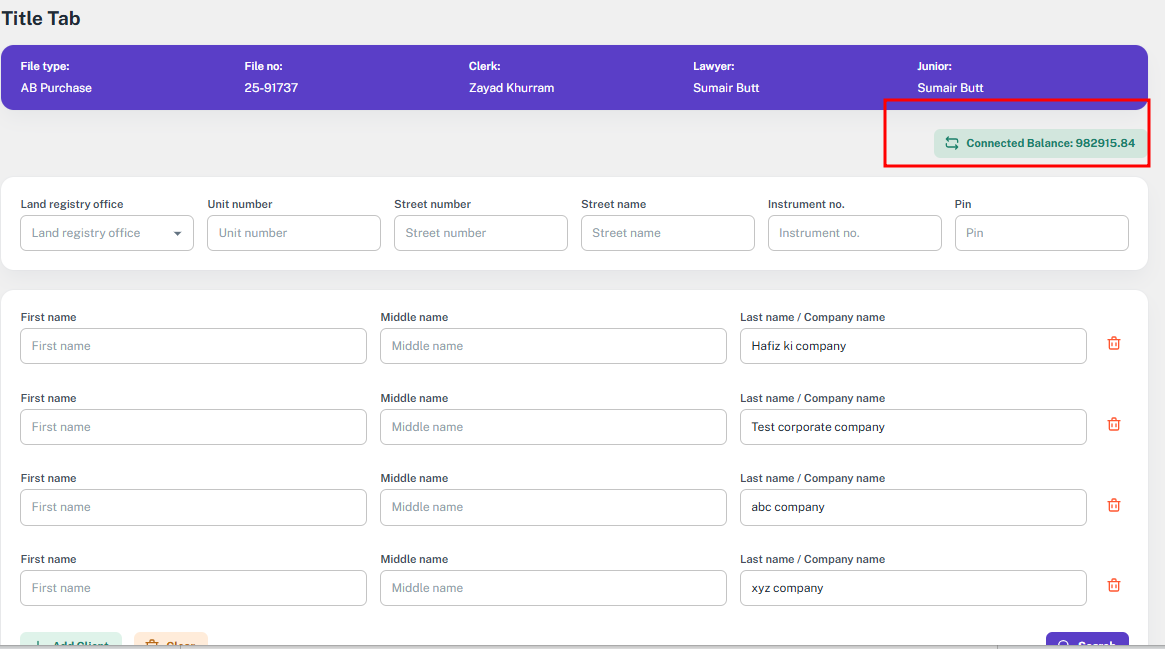
Task: Remove the abc company row via trash icon
Action: (1113, 505)
